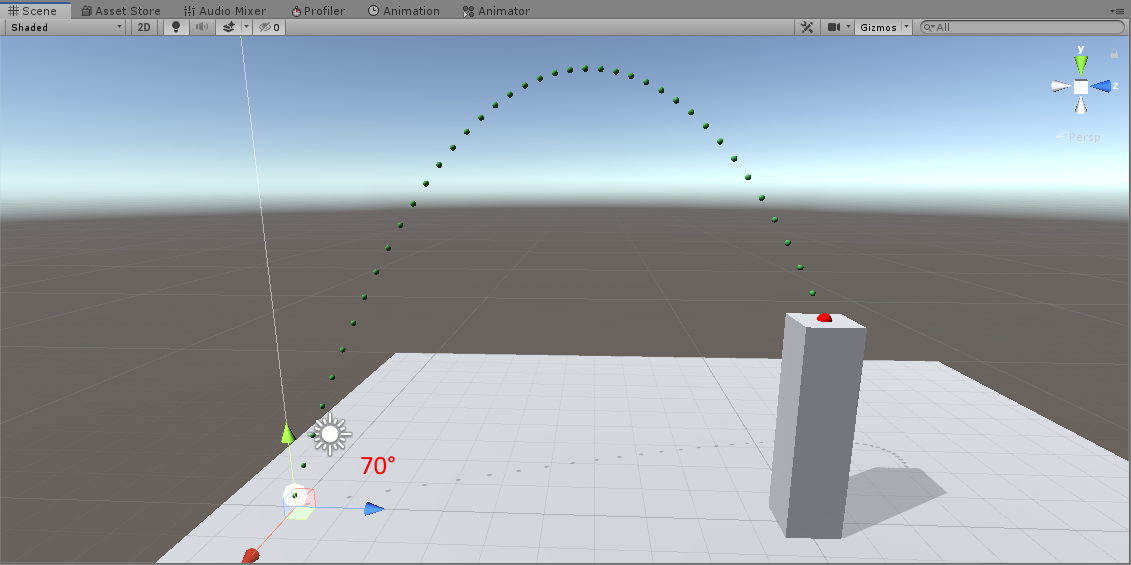Toggle scene lighting lightbulb
1131x565 pixels.
pyautogui.click(x=175, y=27)
